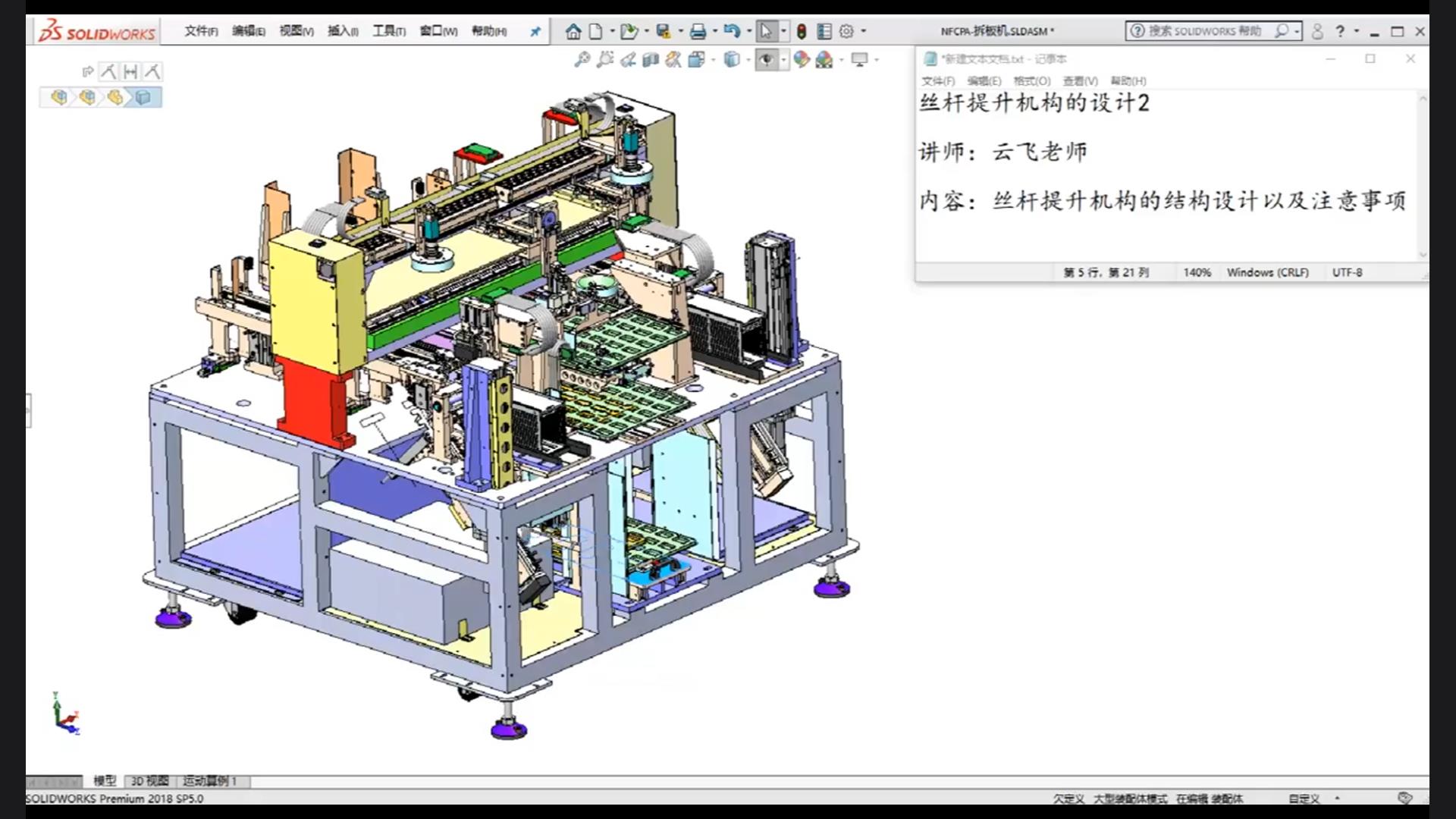1456x819 pixels.
Task: Switch to the 模型 tab
Action: [105, 780]
